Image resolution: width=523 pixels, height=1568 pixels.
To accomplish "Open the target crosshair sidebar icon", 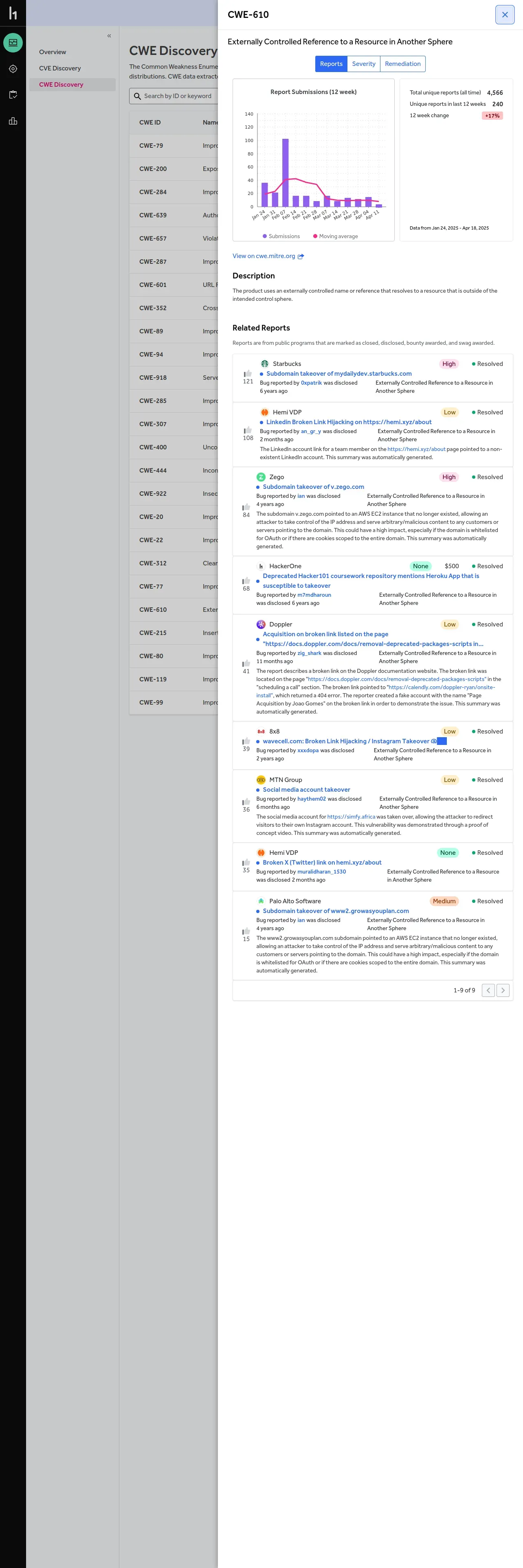I will [x=13, y=69].
